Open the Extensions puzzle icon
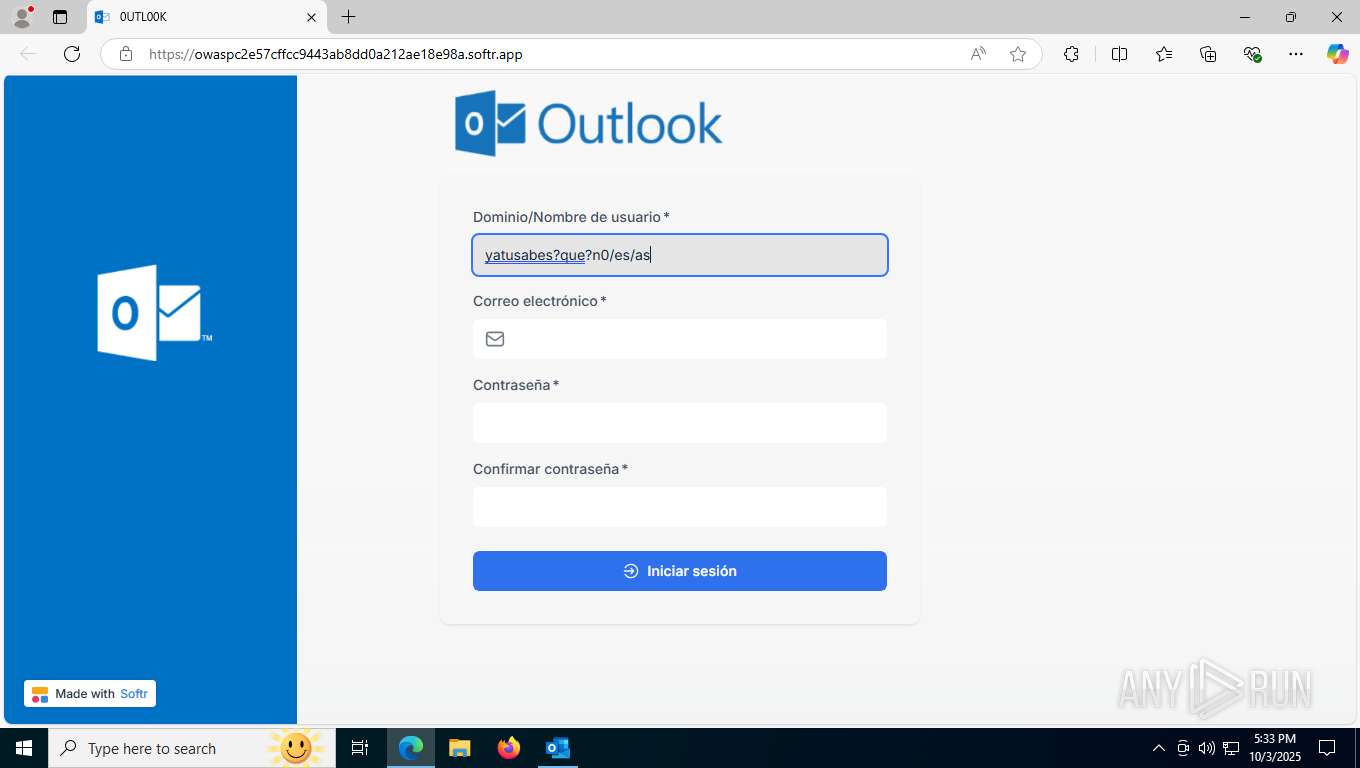Image resolution: width=1360 pixels, height=768 pixels. 1071,54
